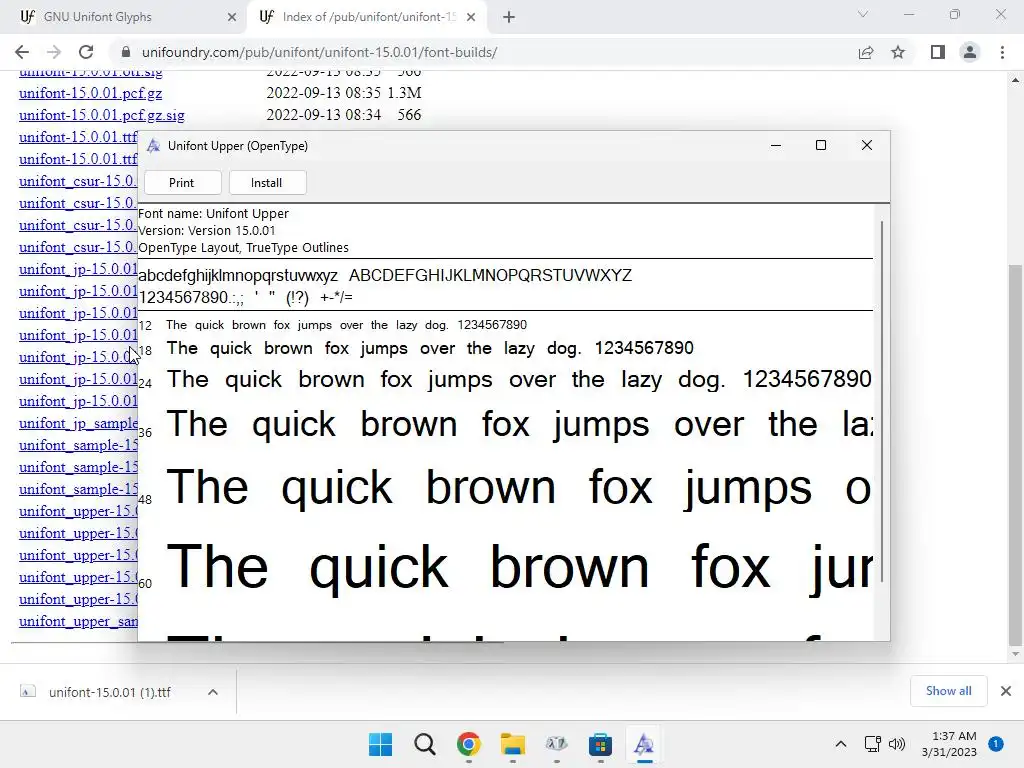This screenshot has height=768, width=1024.
Task: Click browser back arrow
Action: (x=22, y=52)
